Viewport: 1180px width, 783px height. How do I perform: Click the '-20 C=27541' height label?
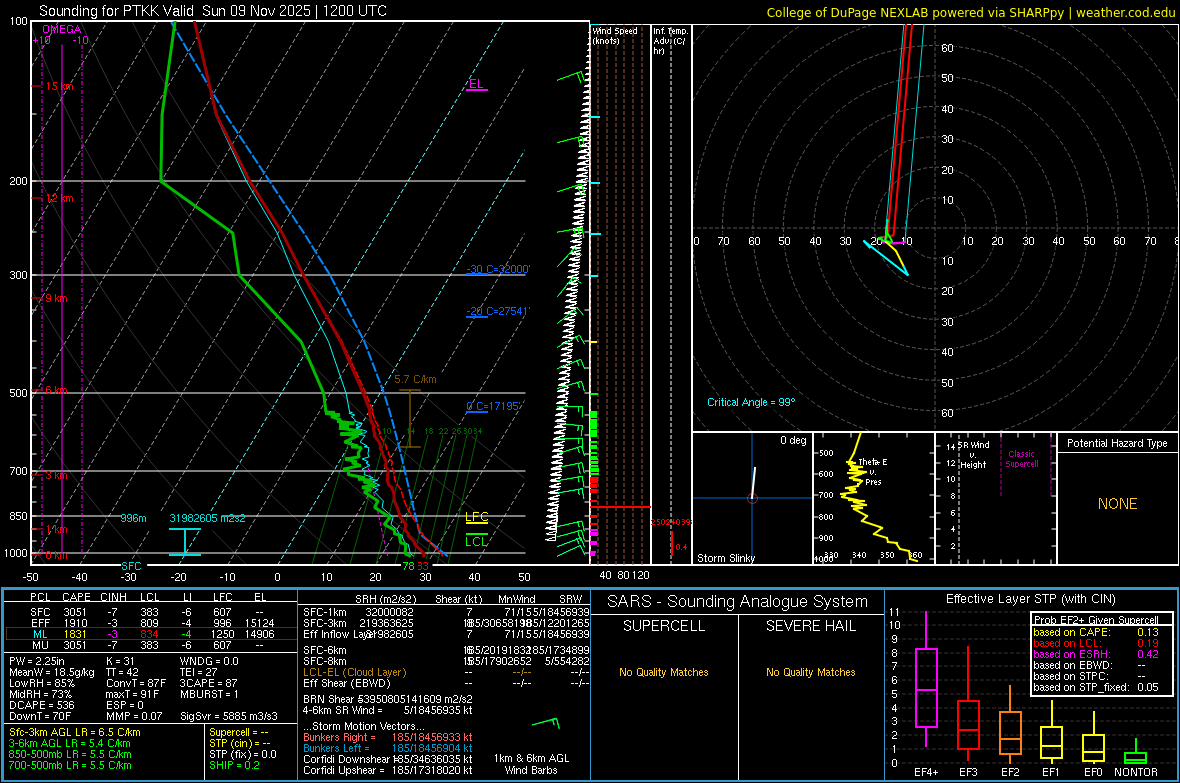point(498,312)
